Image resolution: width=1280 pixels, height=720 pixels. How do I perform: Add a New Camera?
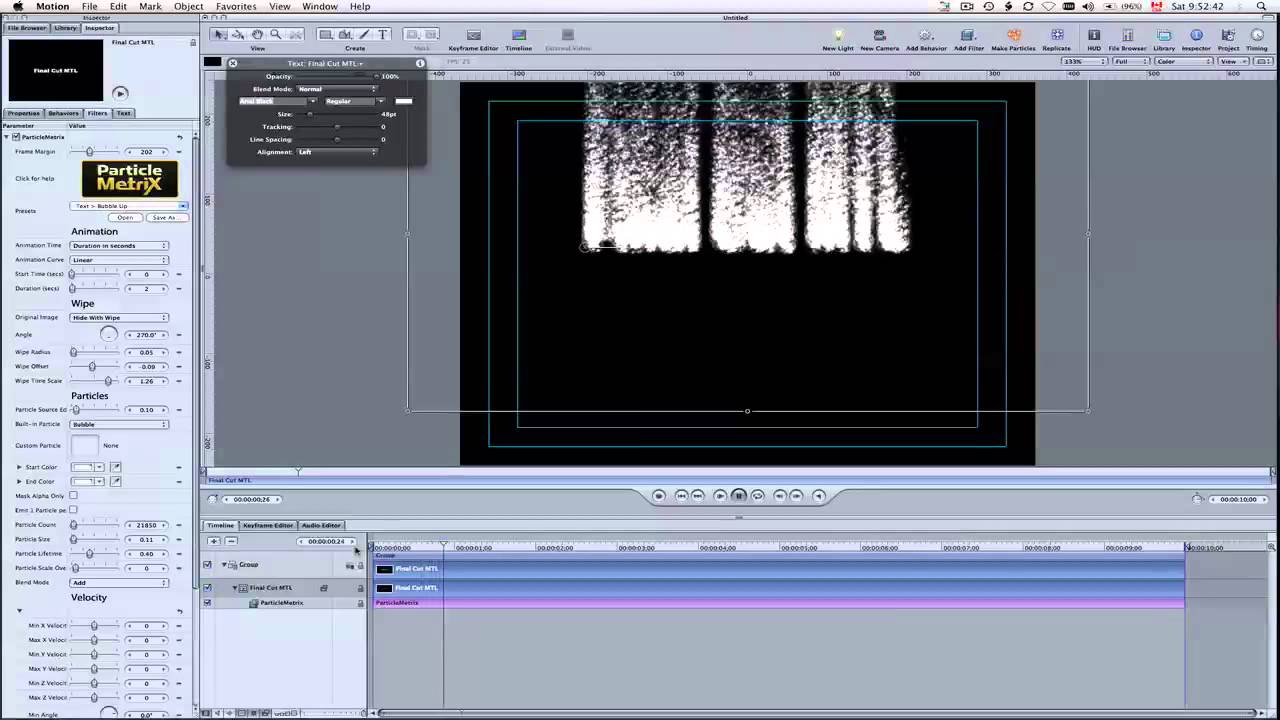880,39
